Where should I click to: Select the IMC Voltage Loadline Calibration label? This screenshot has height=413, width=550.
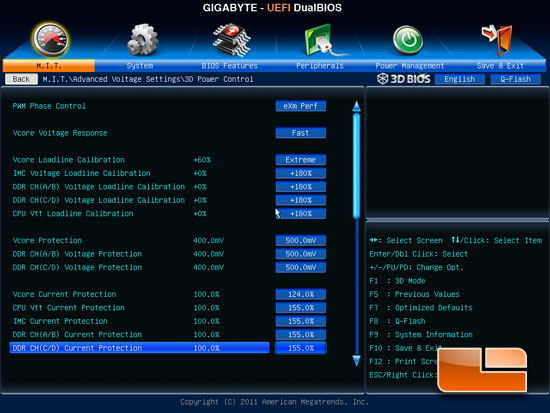81,173
